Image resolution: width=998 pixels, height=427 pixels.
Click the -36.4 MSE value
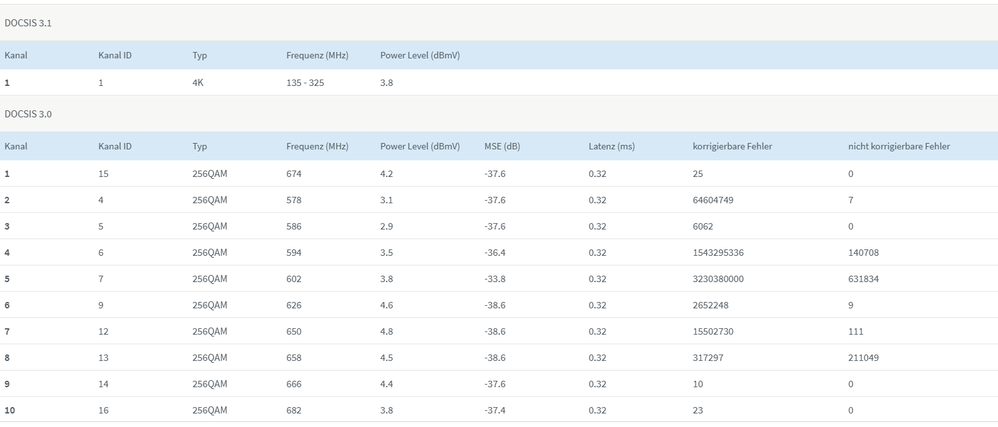coord(495,253)
